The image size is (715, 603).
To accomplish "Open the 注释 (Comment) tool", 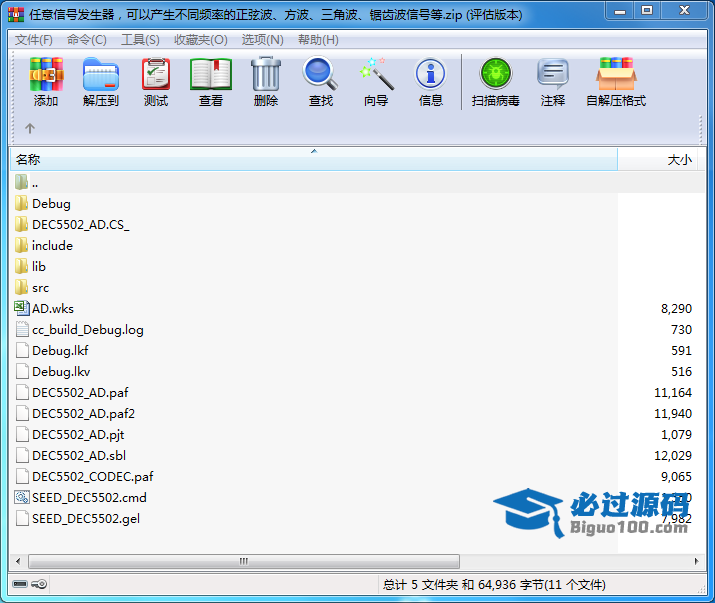I will coord(553,74).
